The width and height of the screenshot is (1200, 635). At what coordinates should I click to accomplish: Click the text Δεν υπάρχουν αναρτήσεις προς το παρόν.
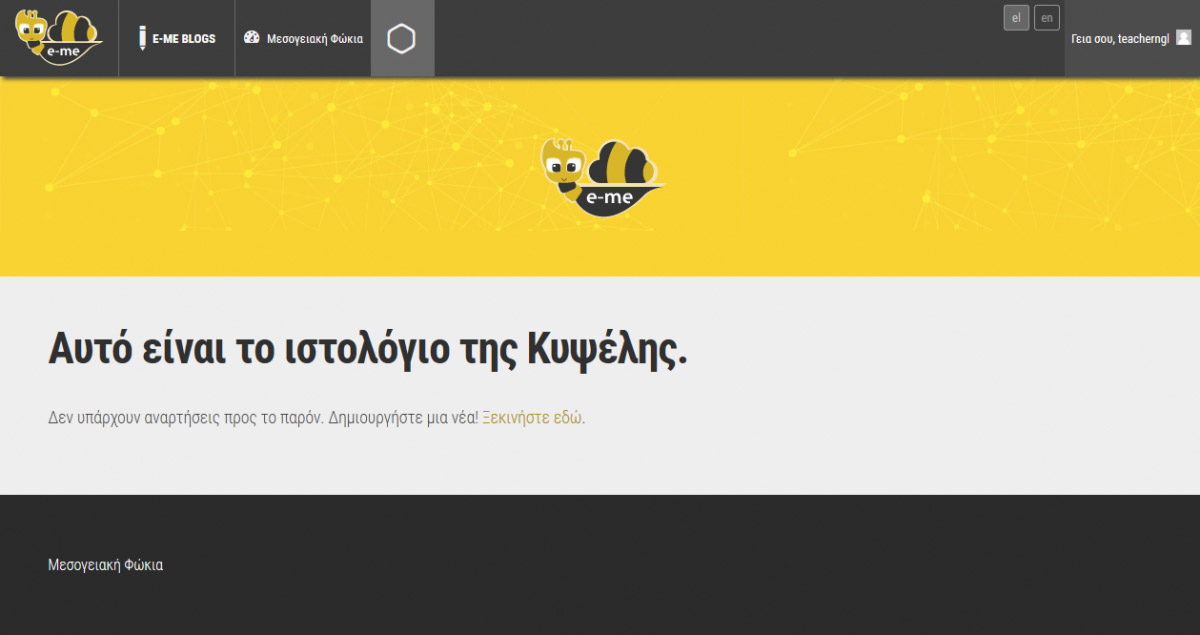pyautogui.click(x=186, y=418)
